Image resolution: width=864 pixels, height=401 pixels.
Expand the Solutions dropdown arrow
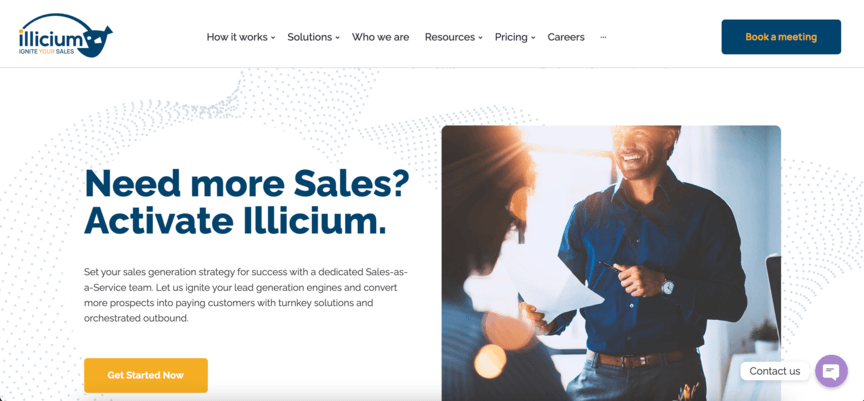tap(337, 37)
